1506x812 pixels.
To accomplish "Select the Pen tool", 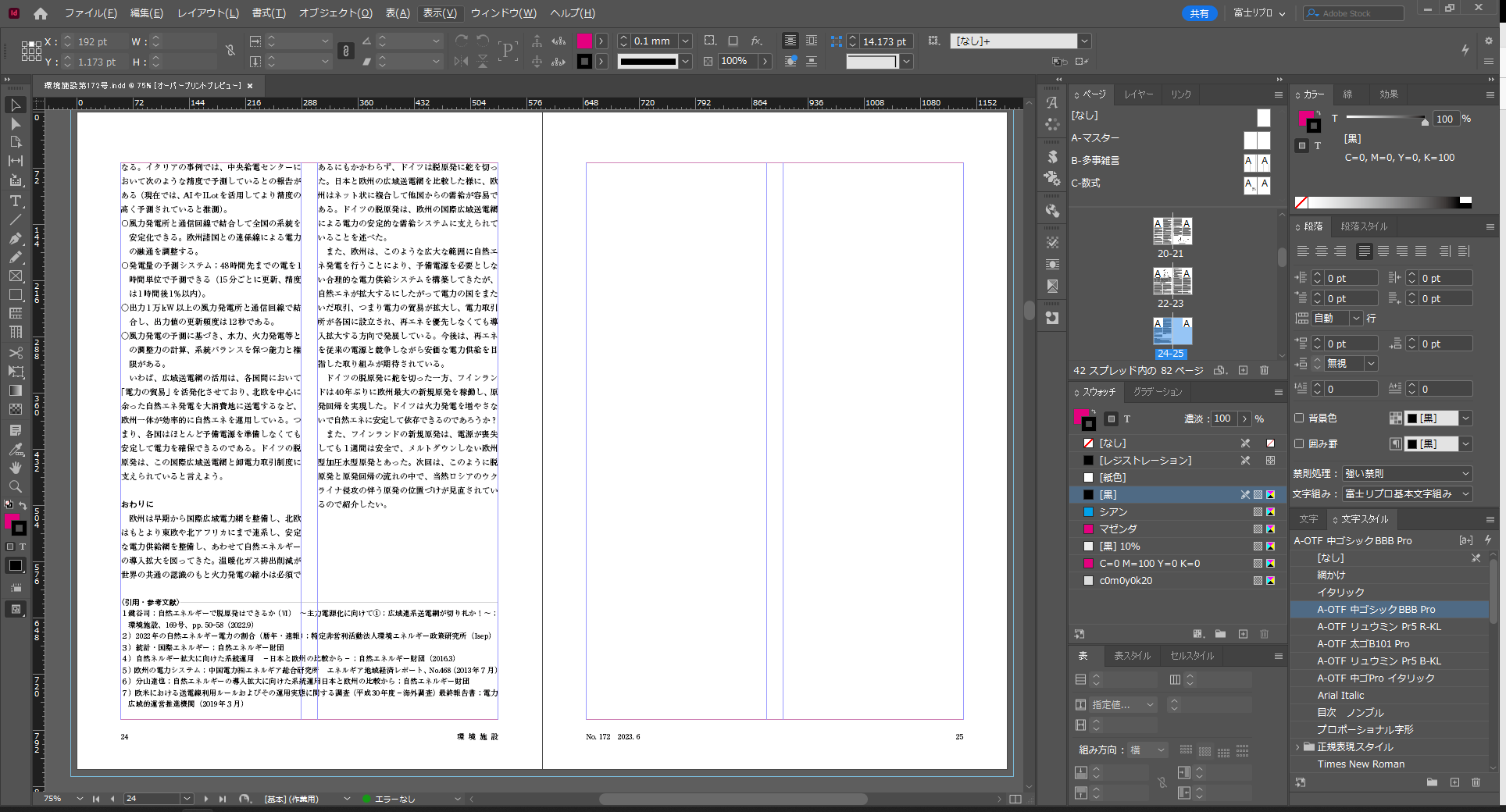I will pyautogui.click(x=16, y=238).
